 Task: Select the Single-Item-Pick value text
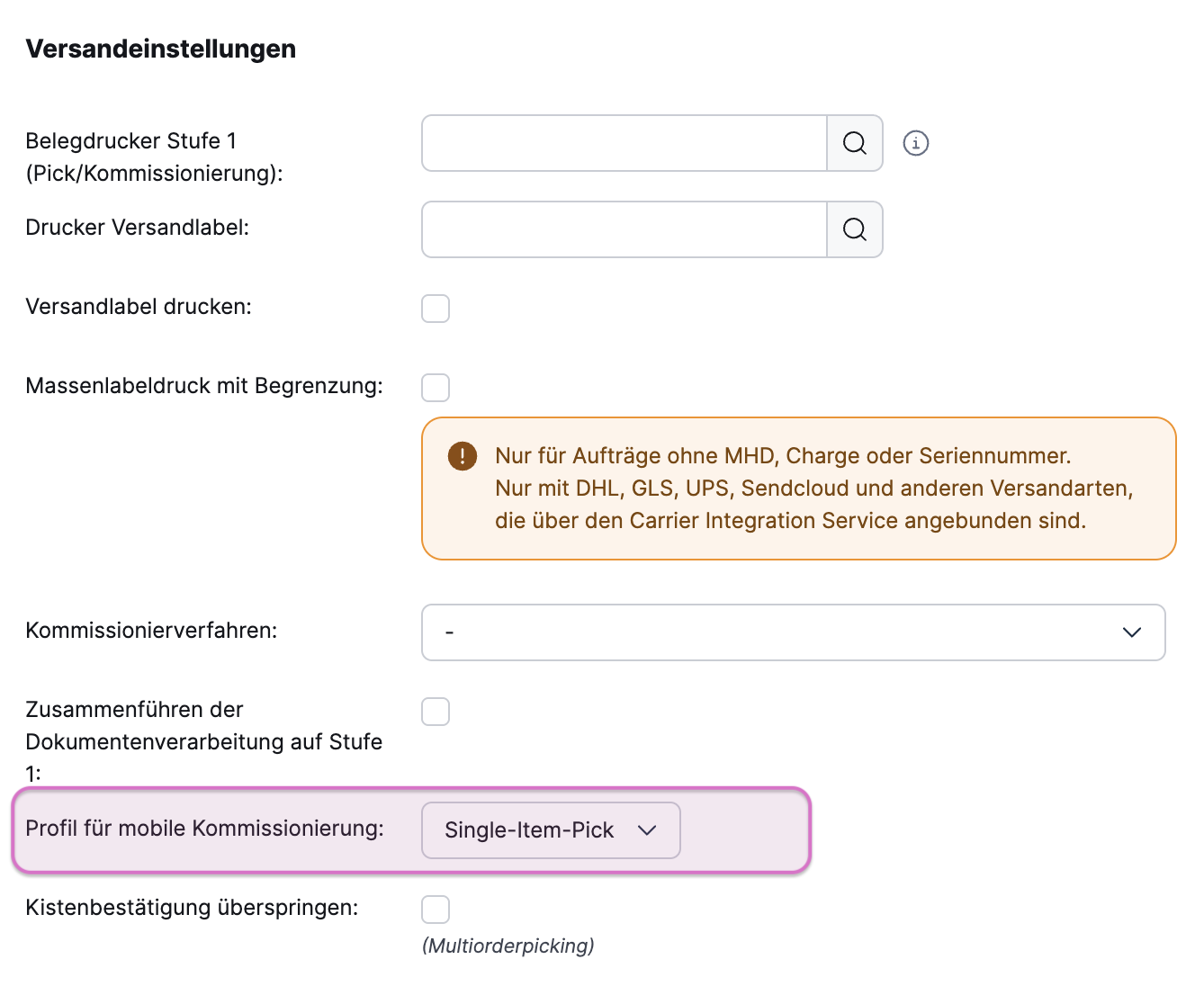click(528, 830)
